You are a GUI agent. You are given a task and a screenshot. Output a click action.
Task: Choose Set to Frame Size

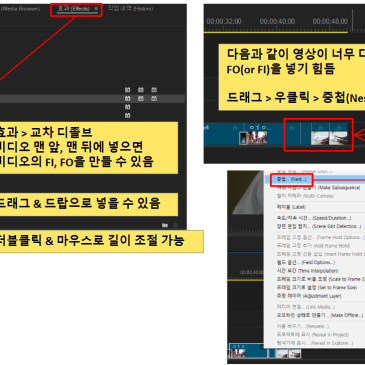[317, 287]
